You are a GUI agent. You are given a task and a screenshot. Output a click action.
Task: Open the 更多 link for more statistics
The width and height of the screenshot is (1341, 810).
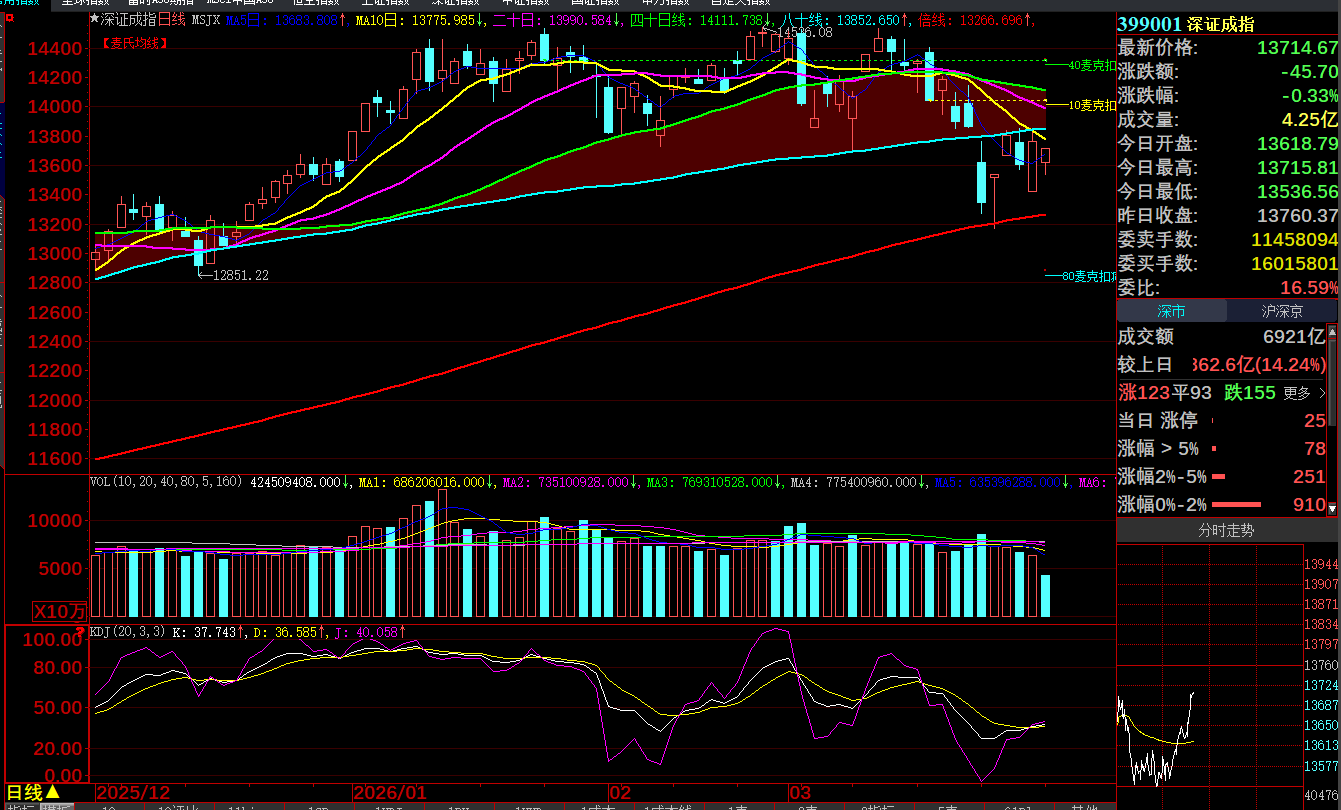pos(1304,393)
